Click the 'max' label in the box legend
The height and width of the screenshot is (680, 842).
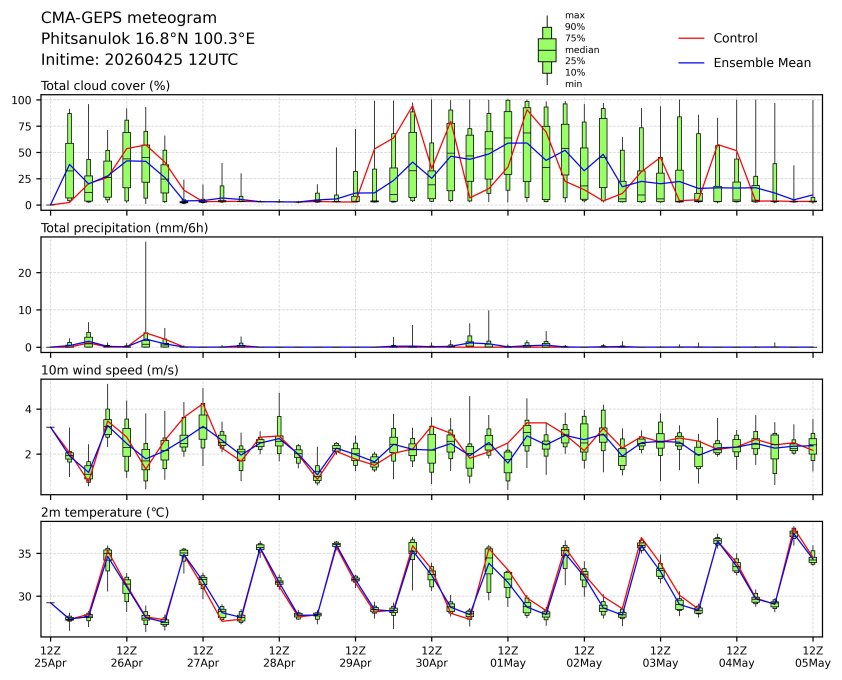pyautogui.click(x=574, y=15)
